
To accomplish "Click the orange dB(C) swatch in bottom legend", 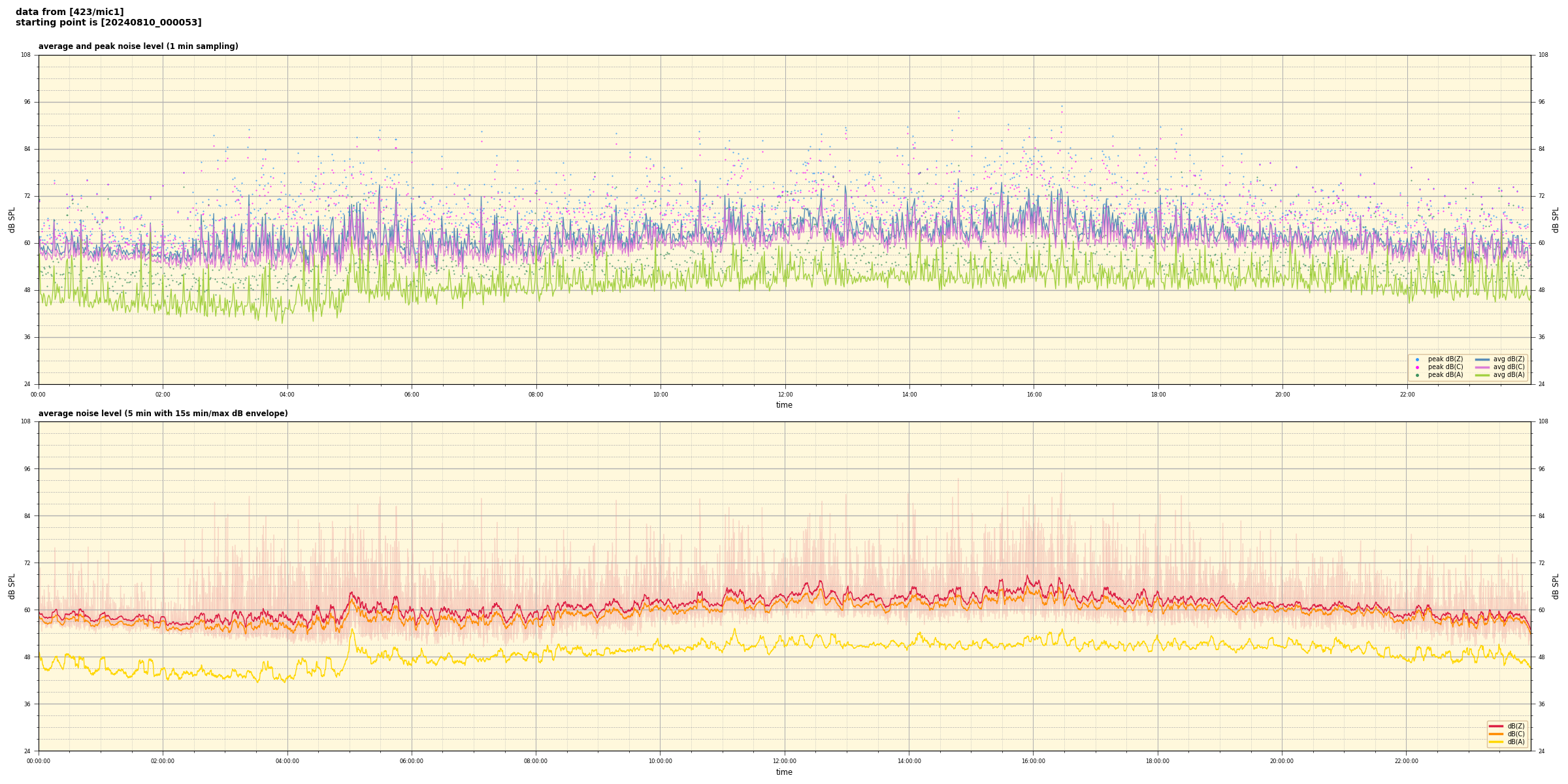I will (x=1495, y=734).
